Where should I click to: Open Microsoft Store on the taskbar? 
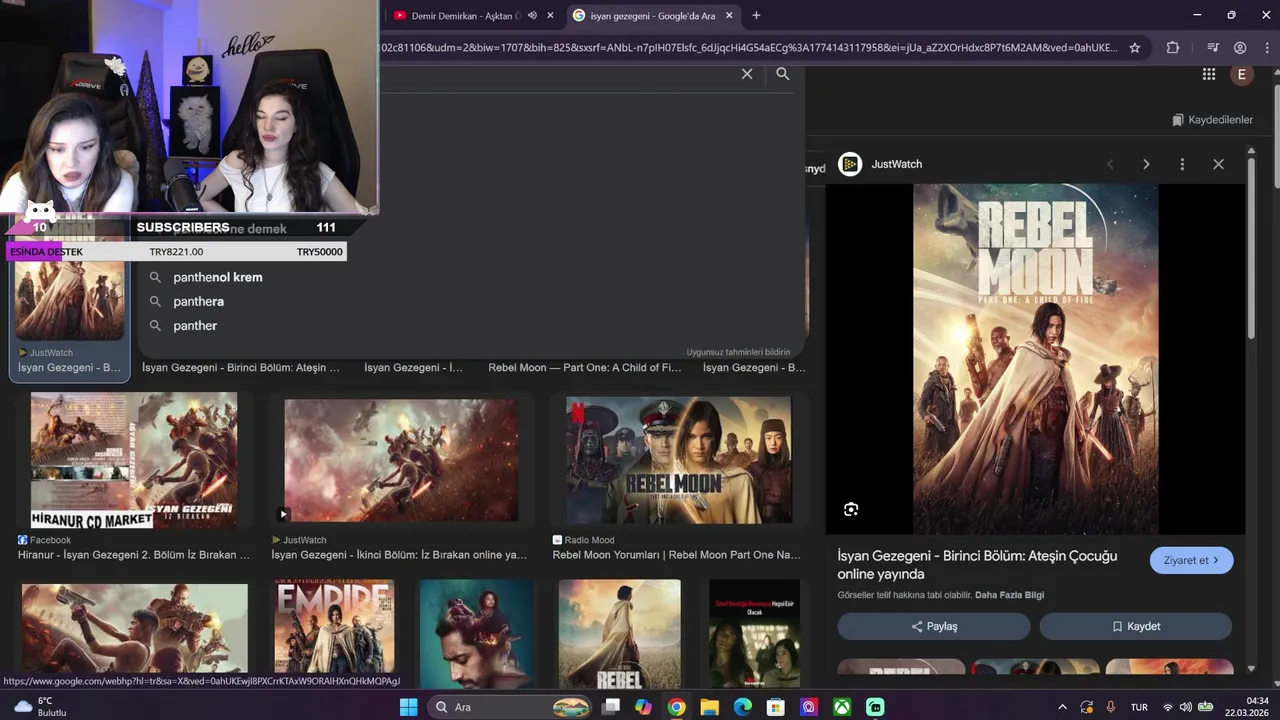coord(775,707)
